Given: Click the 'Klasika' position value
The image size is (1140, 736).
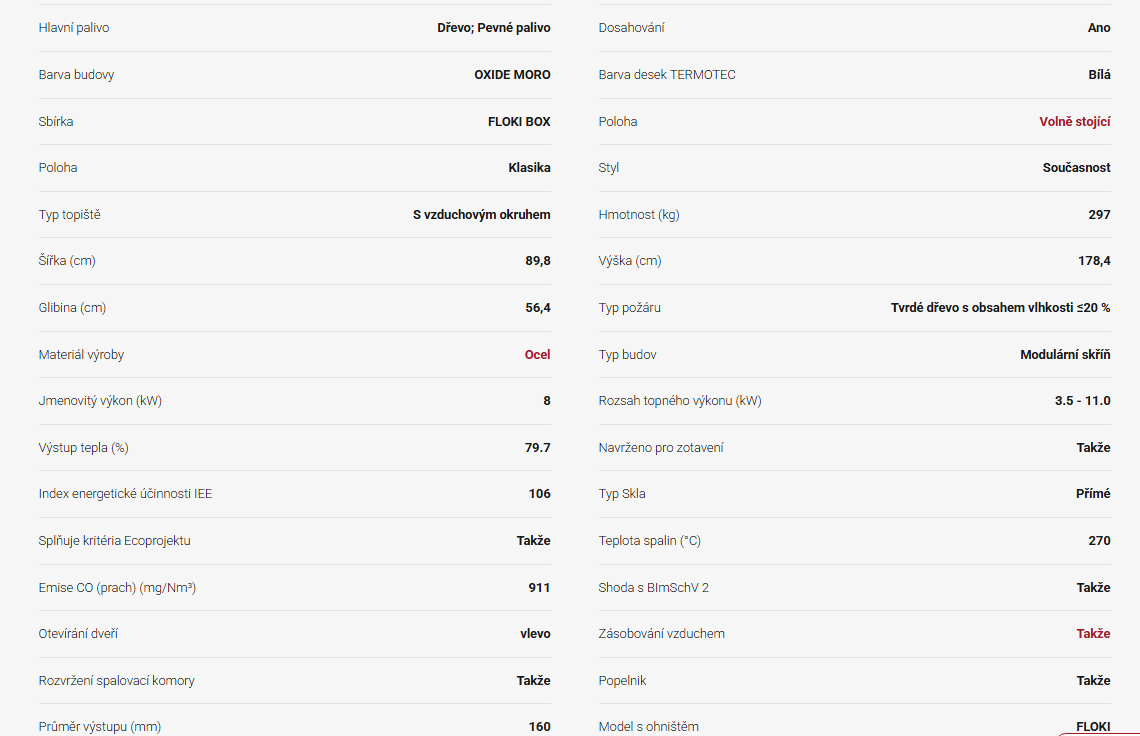Looking at the screenshot, I should [x=529, y=168].
